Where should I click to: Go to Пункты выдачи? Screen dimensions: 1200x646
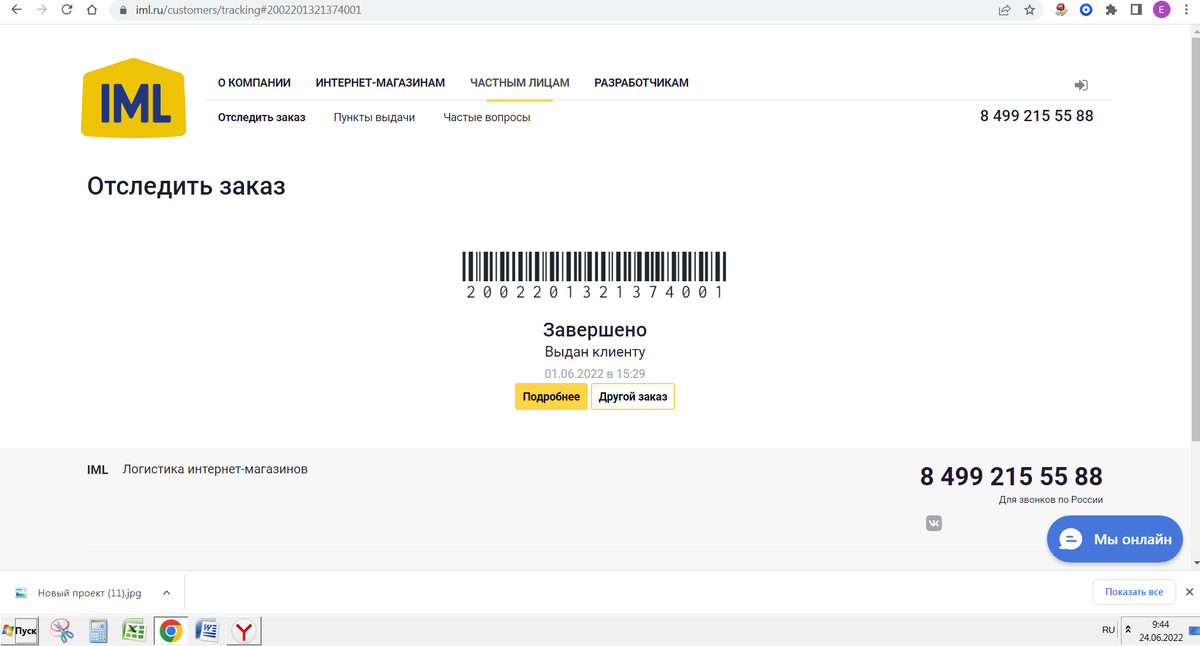(x=374, y=117)
